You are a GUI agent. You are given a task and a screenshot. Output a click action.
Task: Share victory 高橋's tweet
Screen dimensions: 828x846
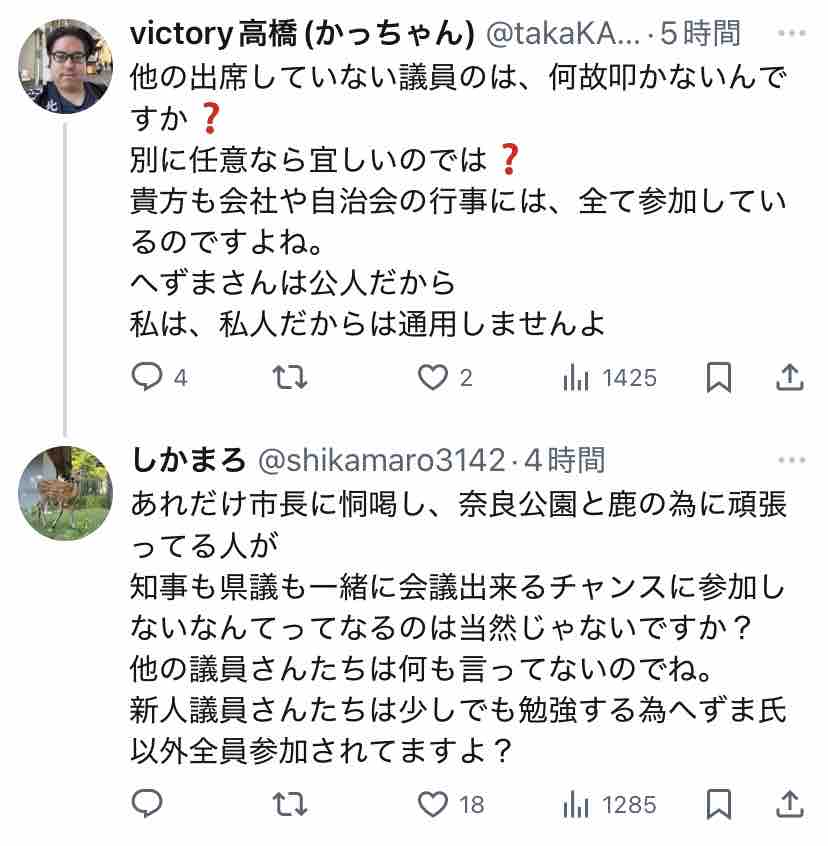tap(790, 377)
